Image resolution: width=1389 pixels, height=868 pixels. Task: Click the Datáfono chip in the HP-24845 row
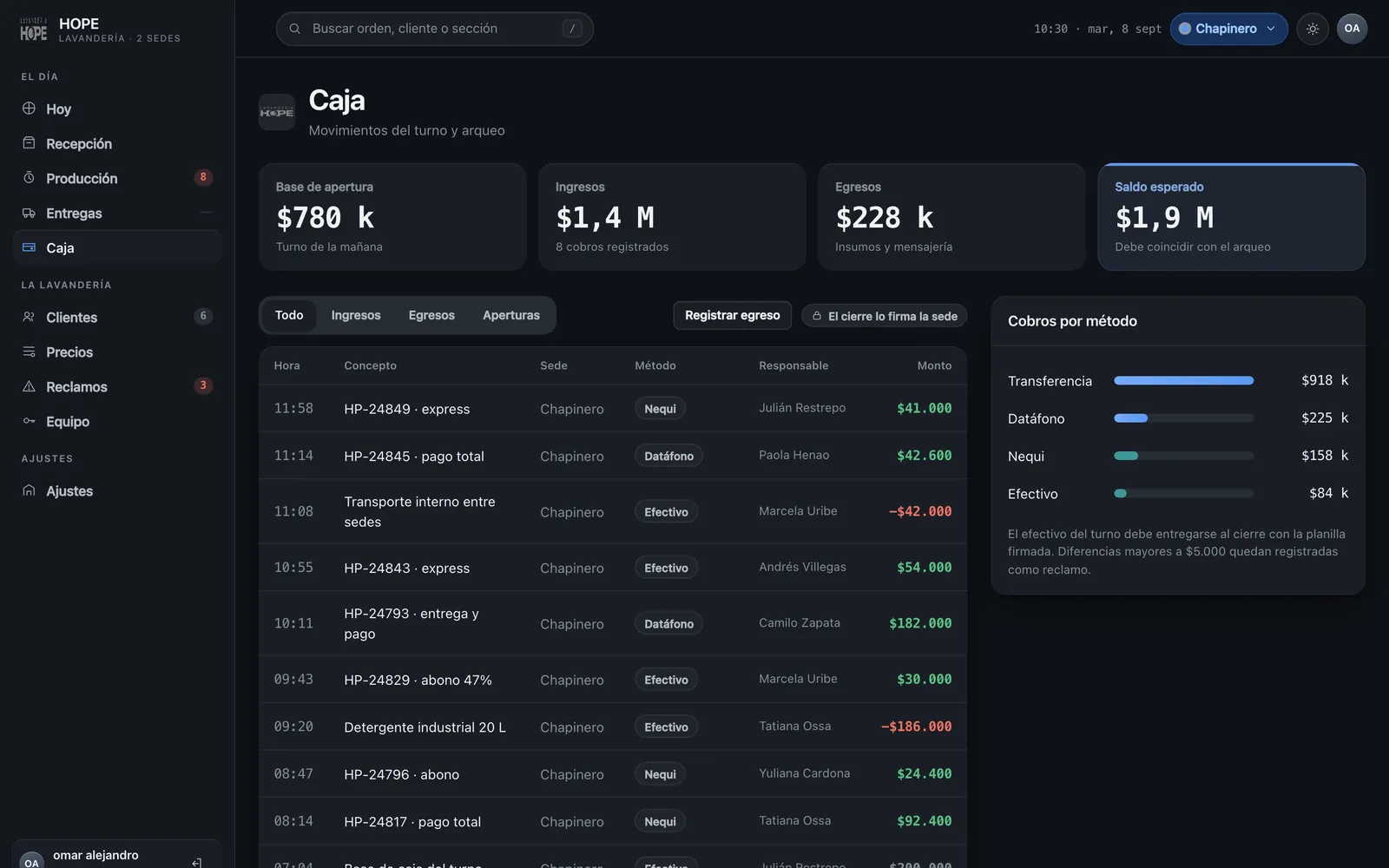(668, 456)
